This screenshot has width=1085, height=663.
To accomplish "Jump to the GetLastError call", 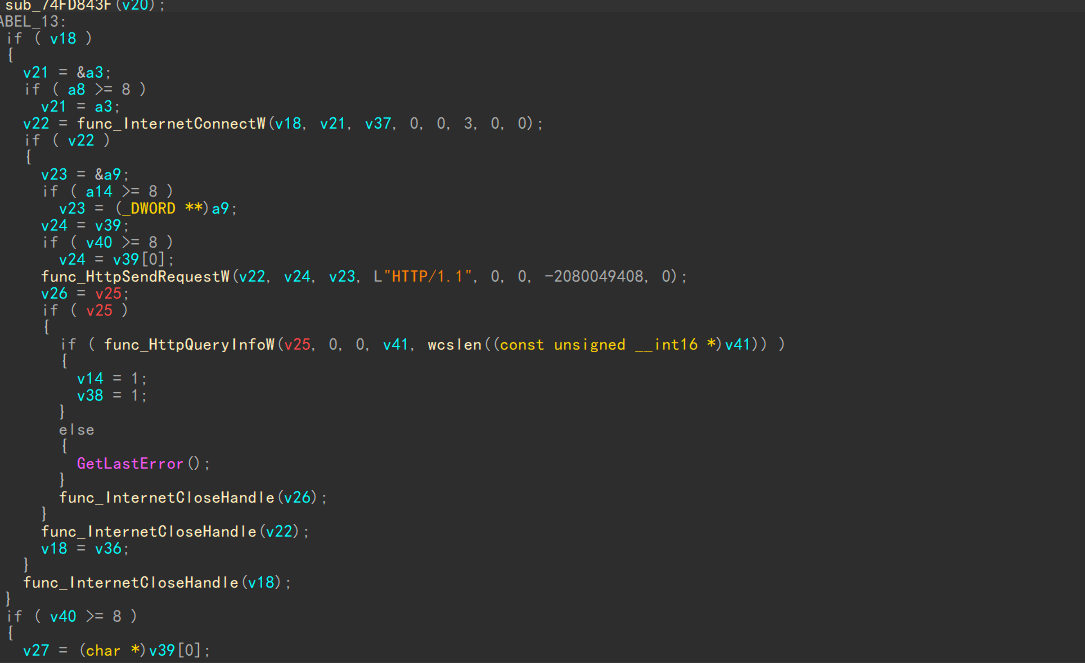I will coord(130,464).
